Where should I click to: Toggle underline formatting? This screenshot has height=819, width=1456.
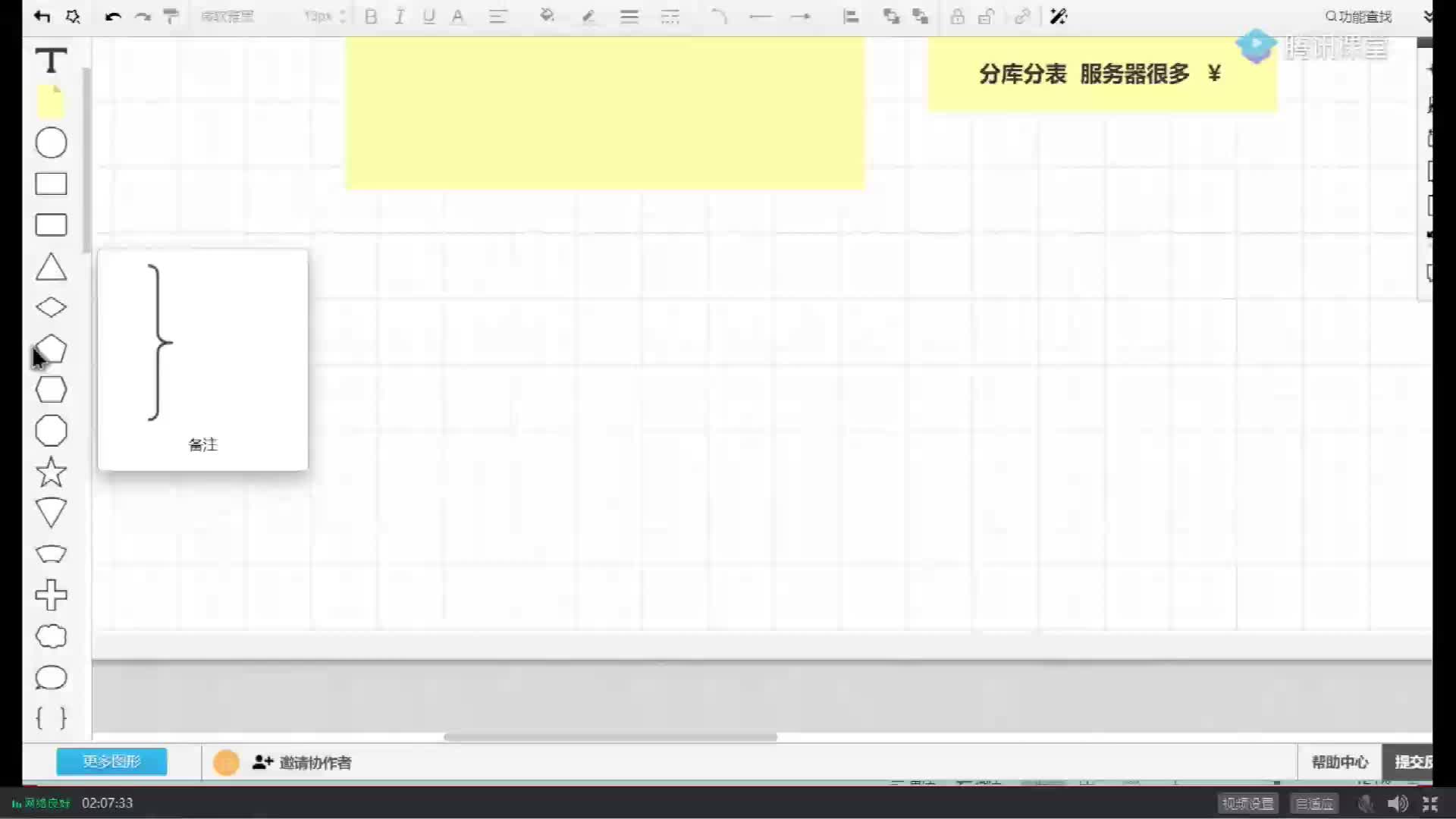[429, 17]
